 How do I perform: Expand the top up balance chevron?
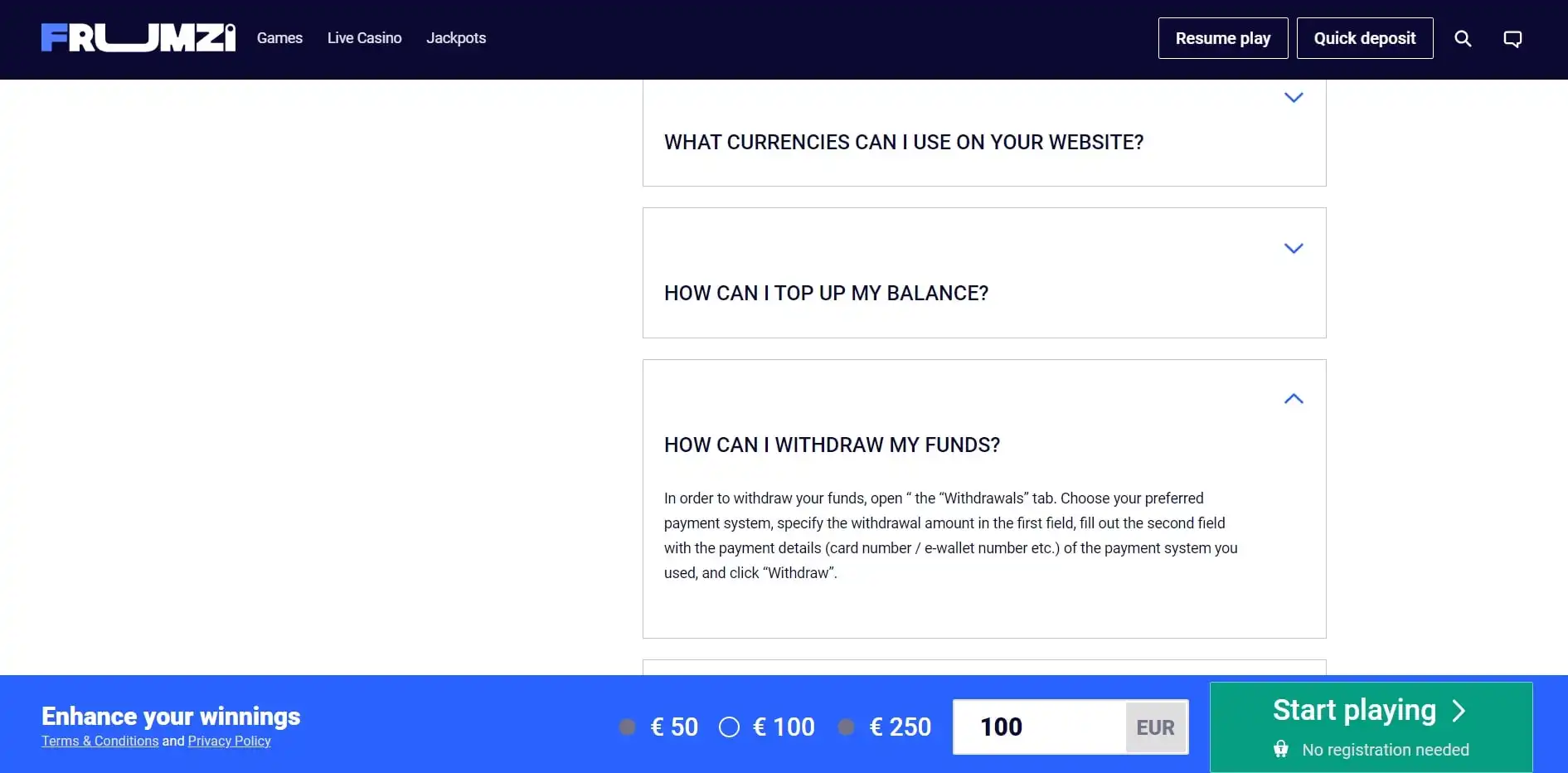point(1294,249)
